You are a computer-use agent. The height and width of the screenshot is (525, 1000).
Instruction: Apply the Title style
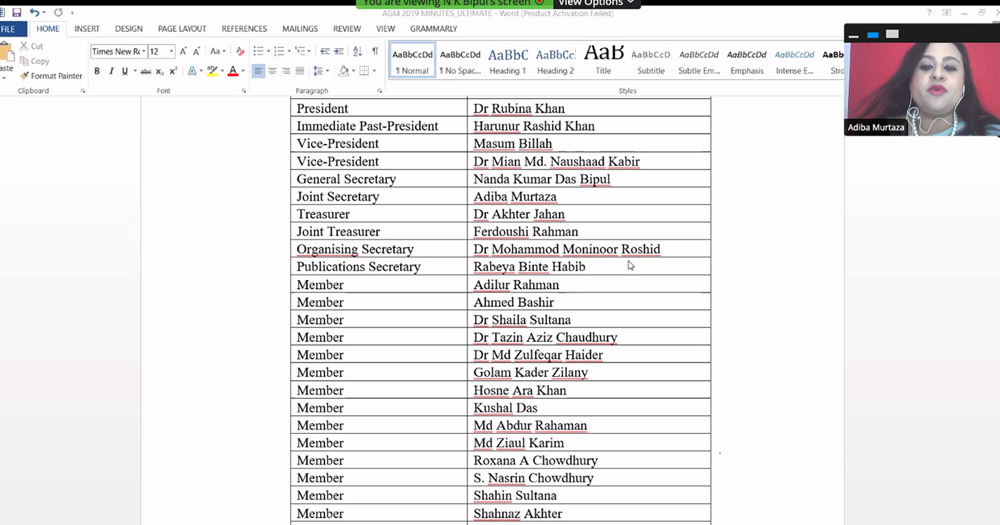click(603, 61)
